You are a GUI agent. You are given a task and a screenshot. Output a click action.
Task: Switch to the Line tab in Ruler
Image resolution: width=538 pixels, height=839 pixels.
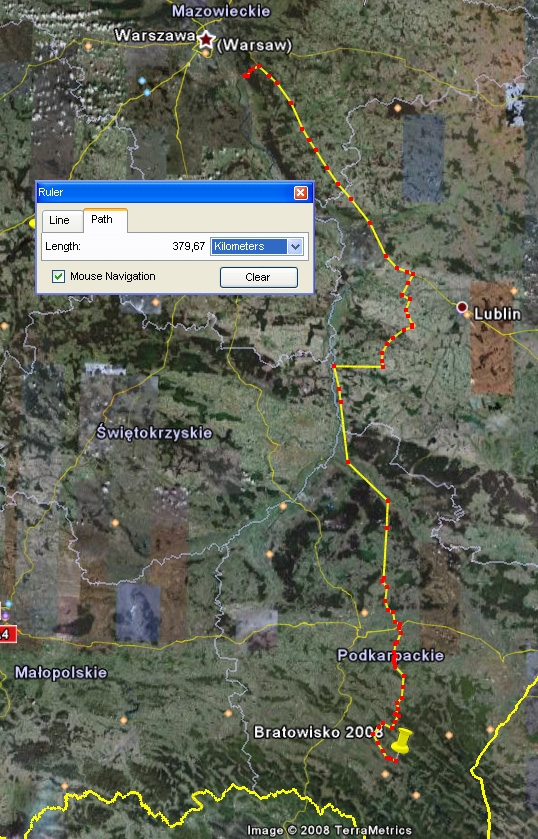(59, 220)
